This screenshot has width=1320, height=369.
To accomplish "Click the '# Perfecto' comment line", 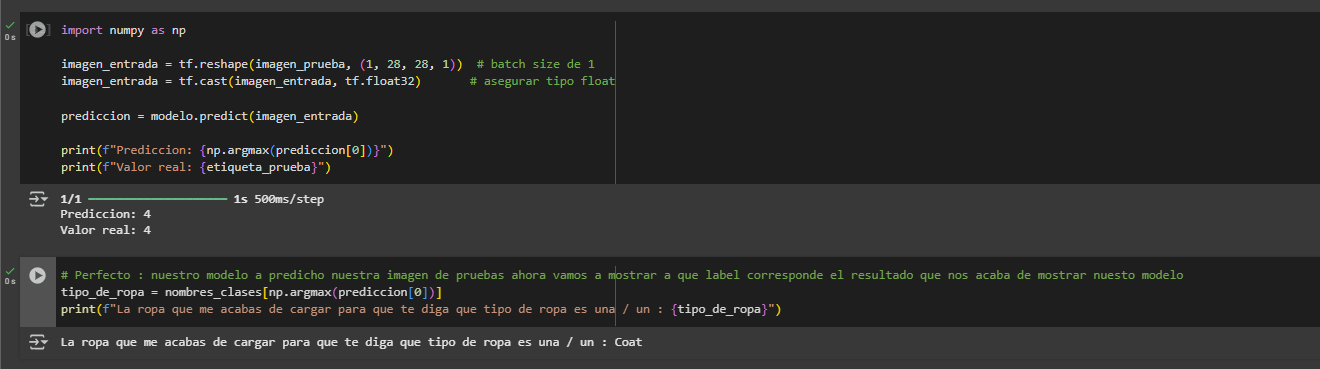I will click(621, 275).
